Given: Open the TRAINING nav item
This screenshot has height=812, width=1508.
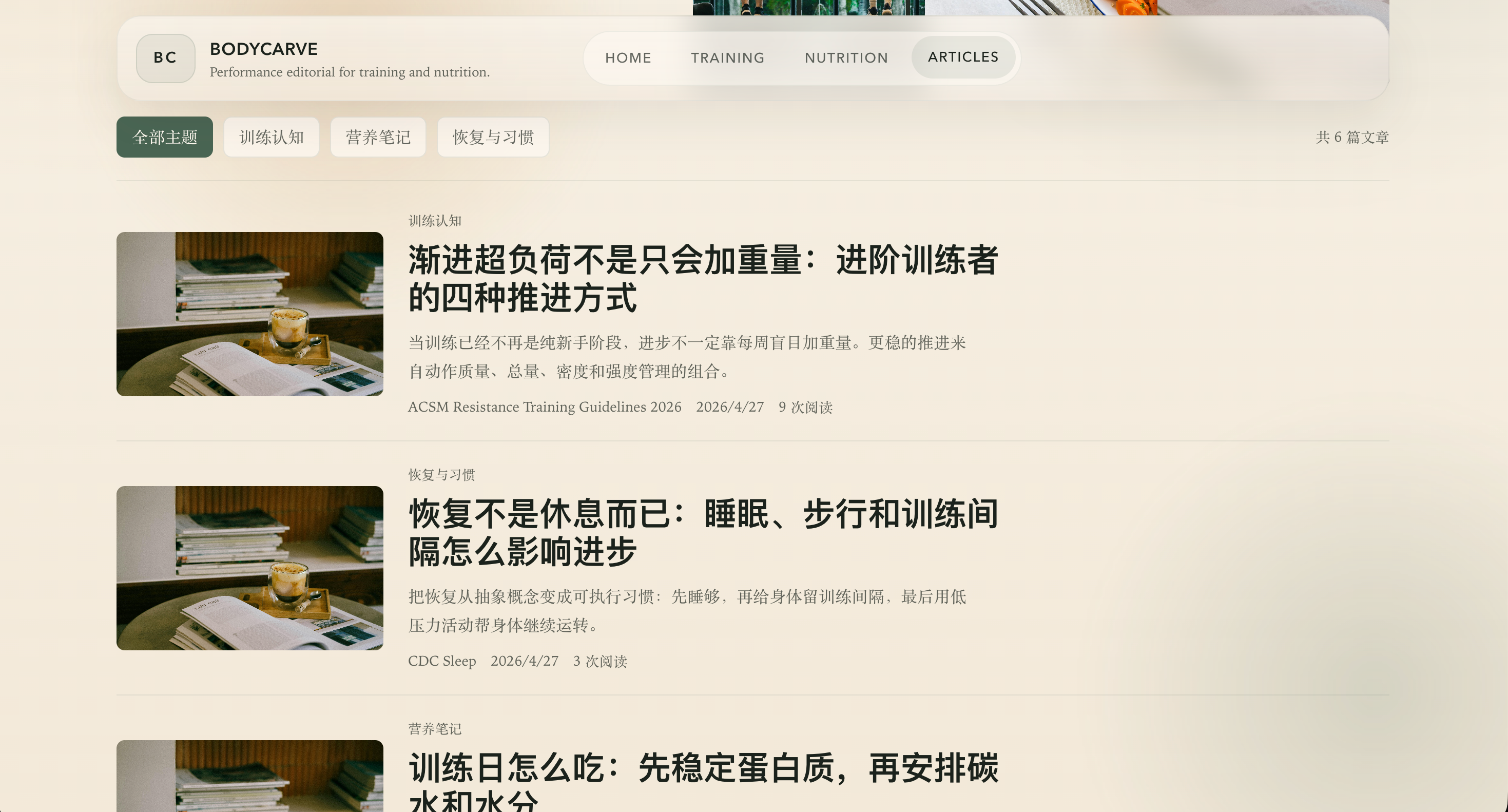Looking at the screenshot, I should 728,58.
